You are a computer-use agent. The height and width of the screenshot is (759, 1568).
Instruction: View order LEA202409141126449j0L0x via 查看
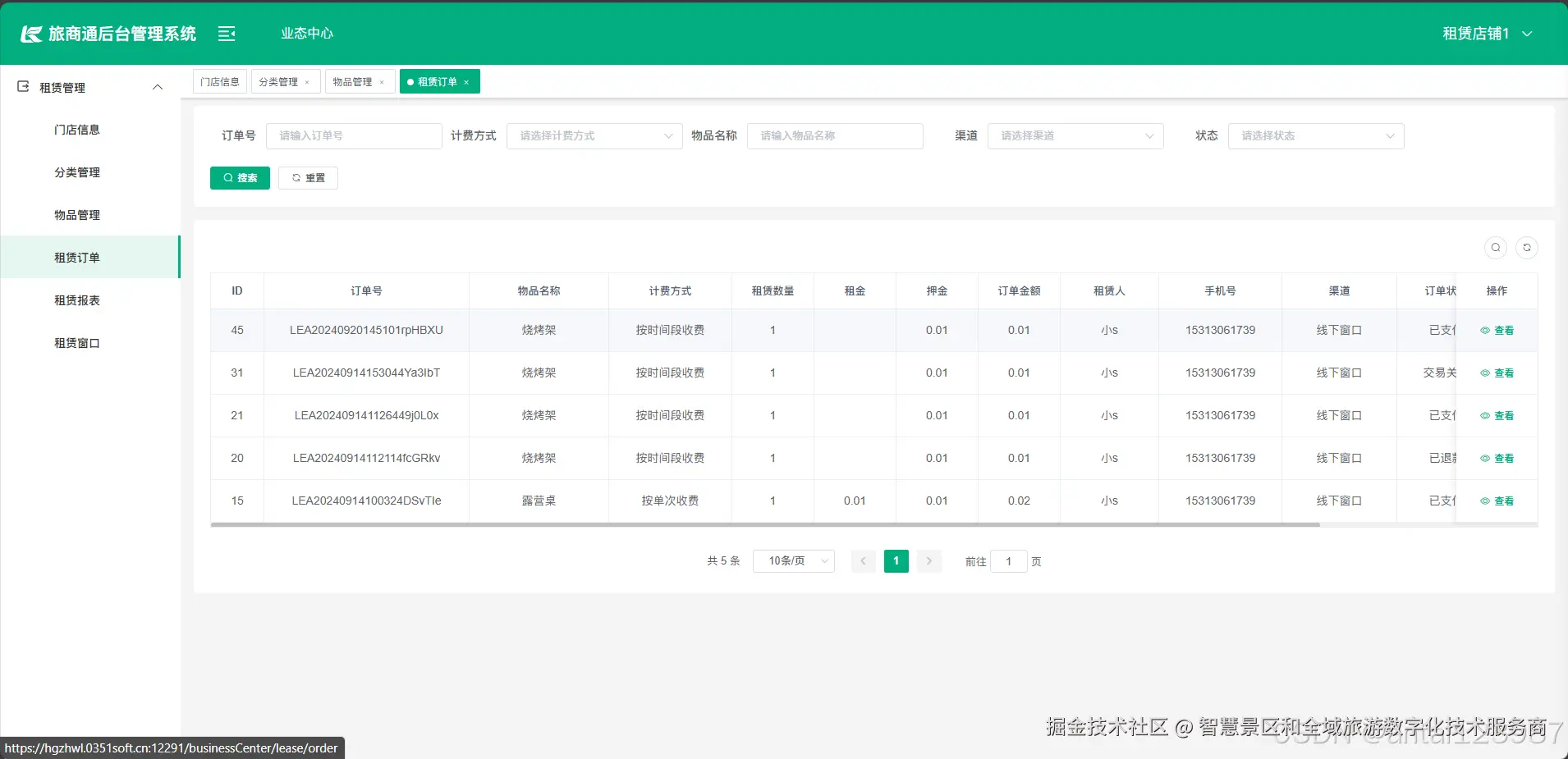pyautogui.click(x=1497, y=415)
